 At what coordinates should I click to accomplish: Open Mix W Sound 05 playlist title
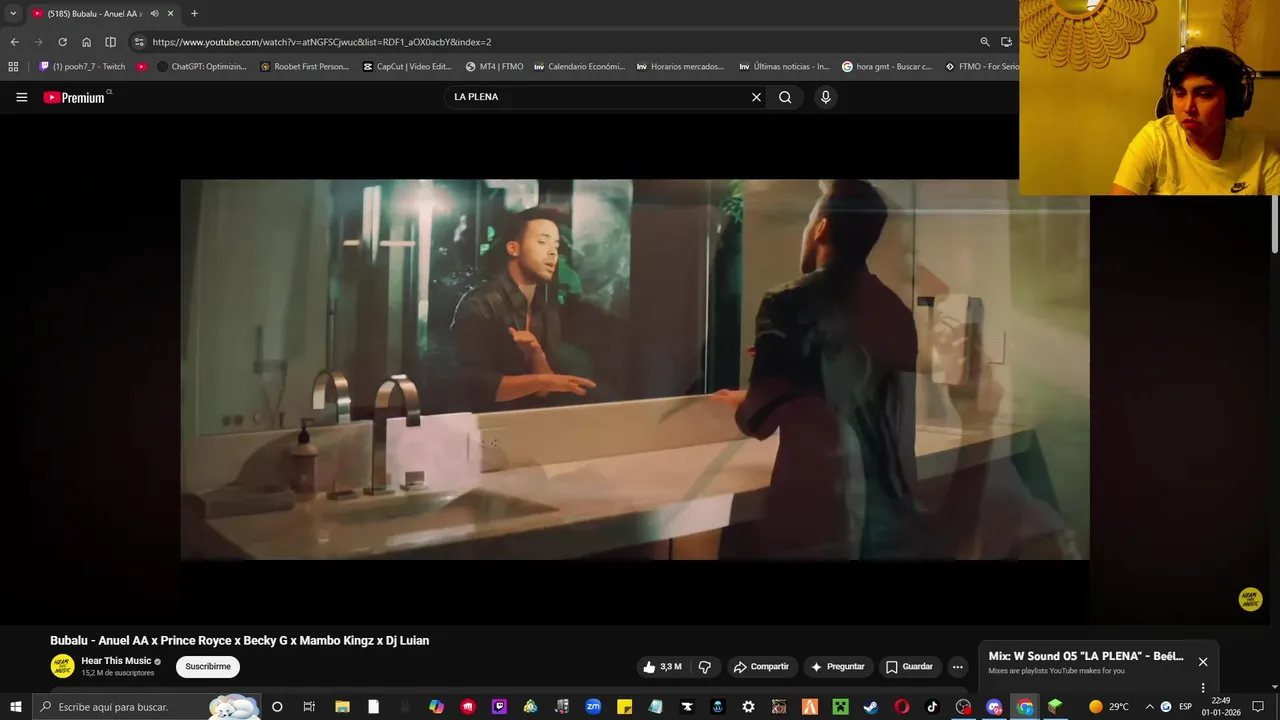[x=1086, y=657]
